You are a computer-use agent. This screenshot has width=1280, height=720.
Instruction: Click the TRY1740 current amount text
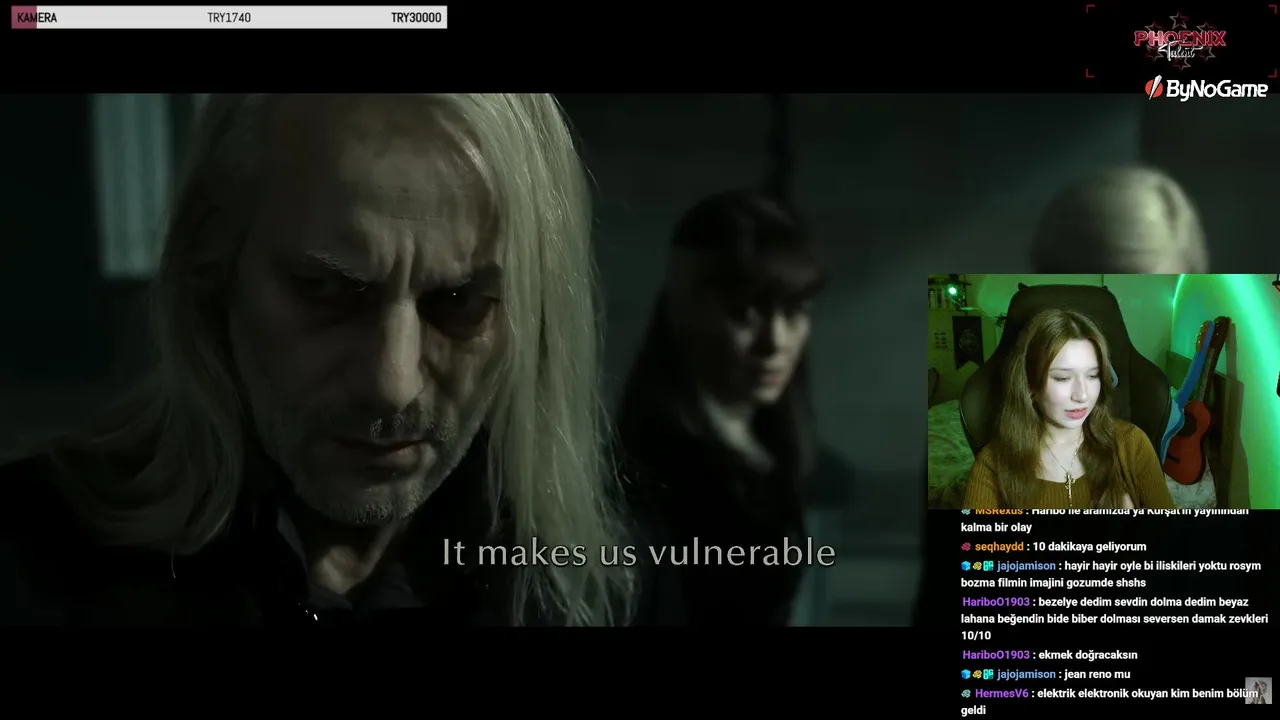click(x=229, y=18)
